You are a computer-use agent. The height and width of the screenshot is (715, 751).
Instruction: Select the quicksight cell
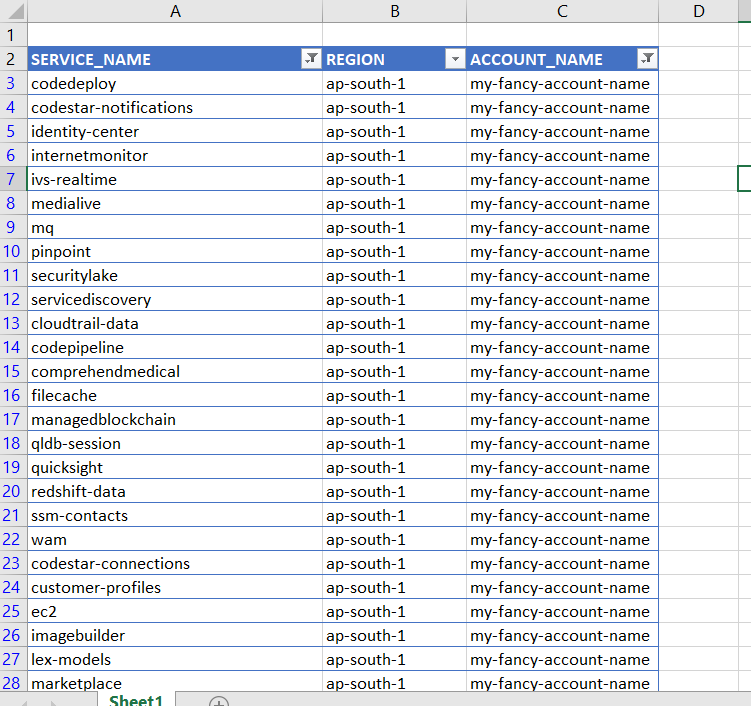(175, 467)
